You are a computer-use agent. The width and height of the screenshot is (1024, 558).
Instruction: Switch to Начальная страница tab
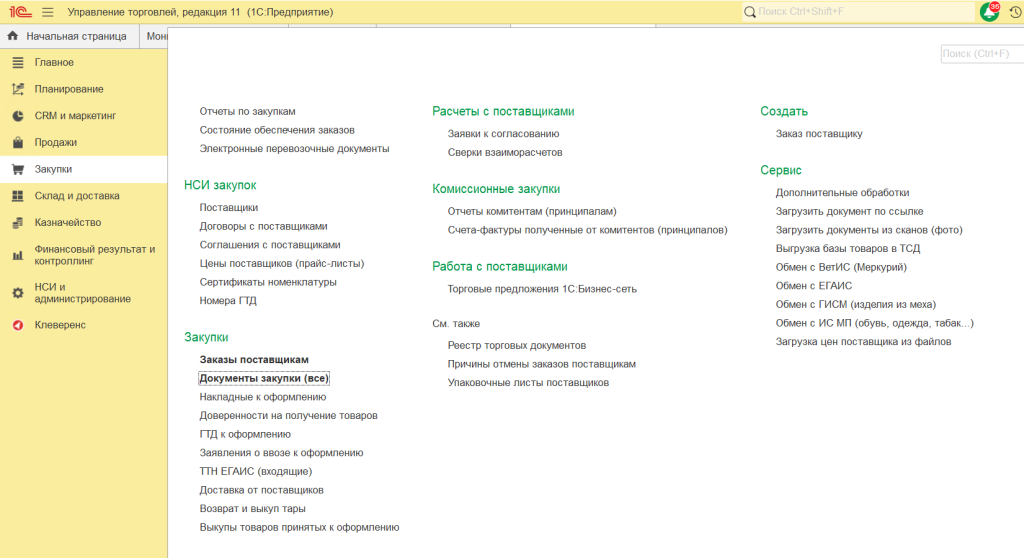coord(70,36)
